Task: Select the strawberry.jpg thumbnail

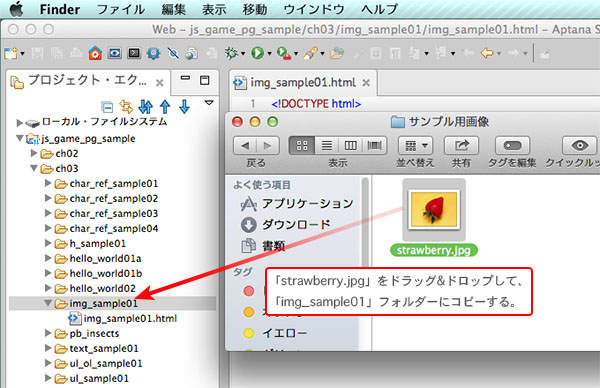Action: (x=434, y=210)
